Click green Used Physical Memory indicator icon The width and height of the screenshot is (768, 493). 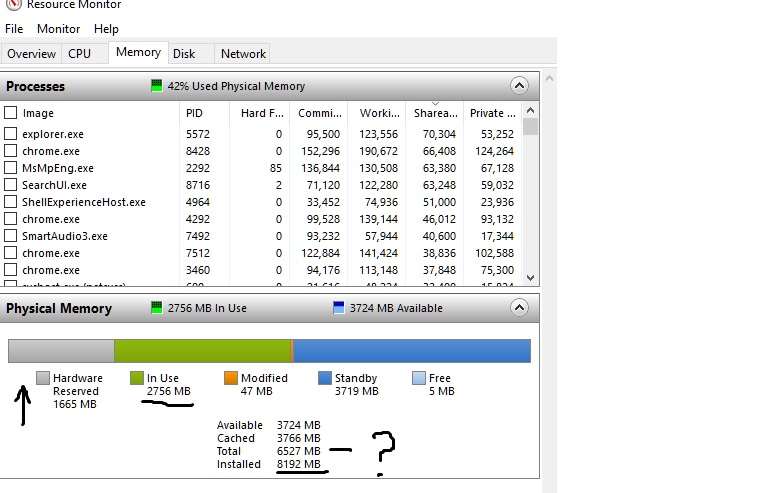point(156,86)
